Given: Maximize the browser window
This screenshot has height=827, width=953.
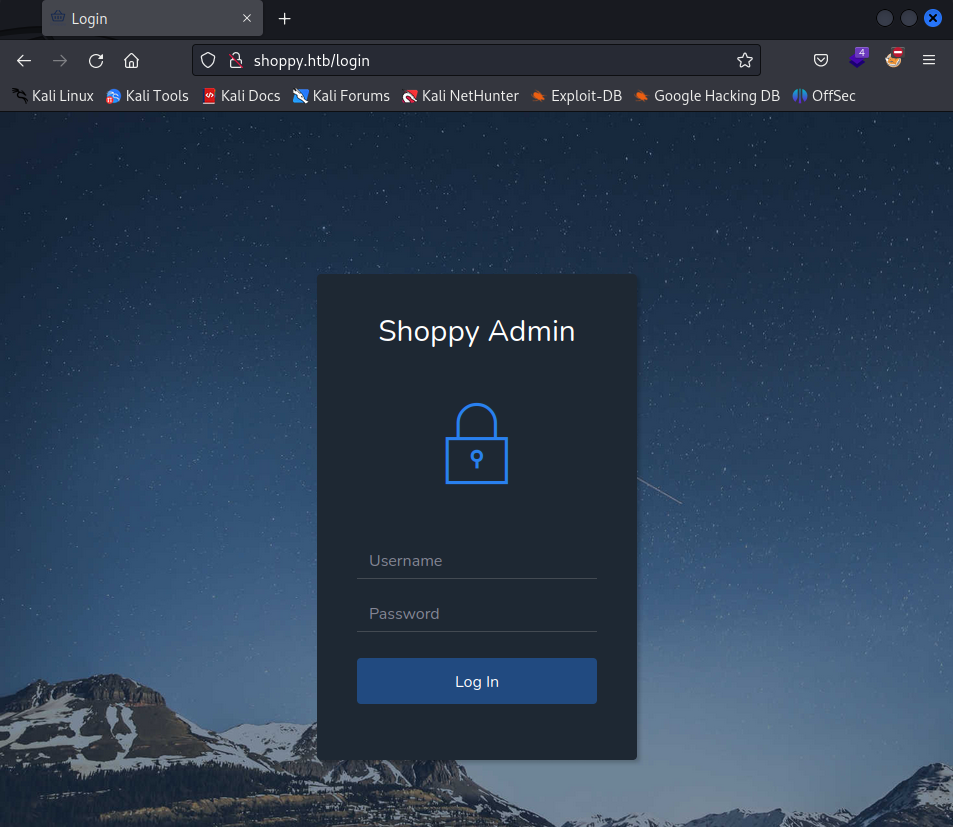Looking at the screenshot, I should click(909, 18).
